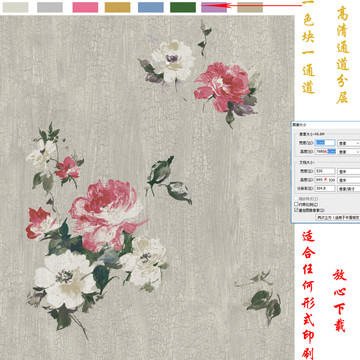Pick the purple color swatch

(214, 7)
